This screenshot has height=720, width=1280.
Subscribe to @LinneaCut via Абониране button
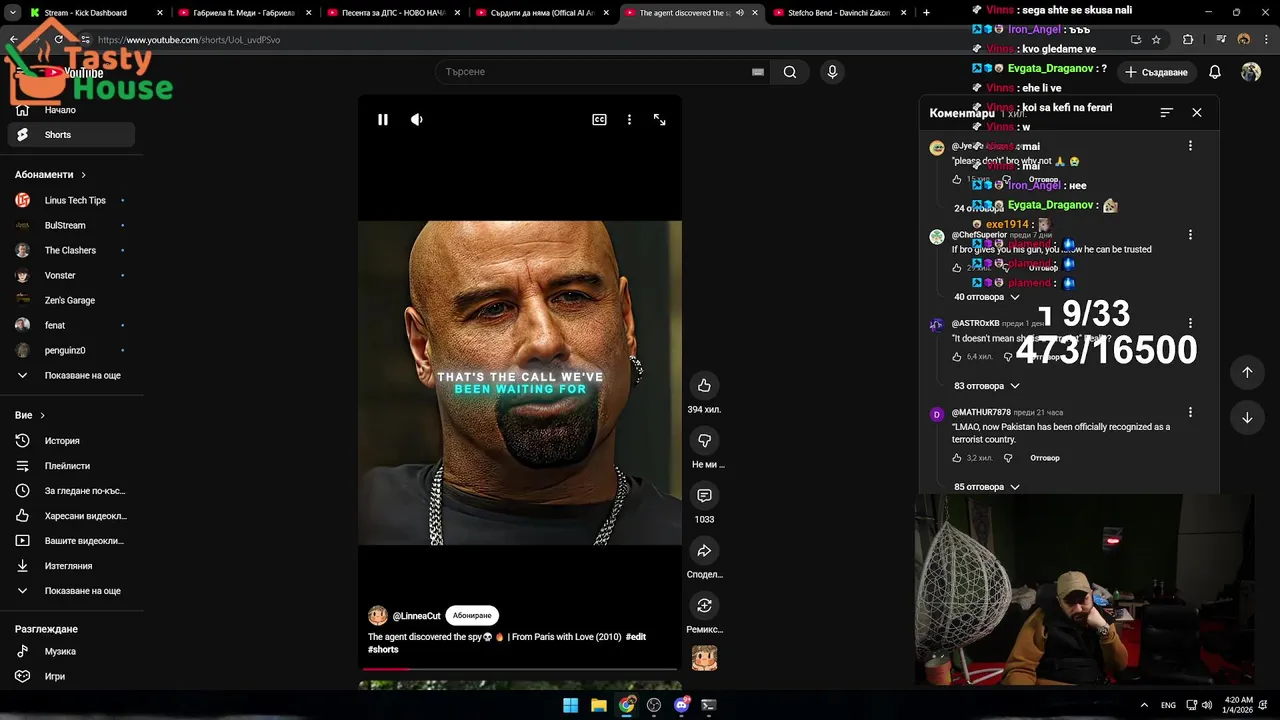472,616
